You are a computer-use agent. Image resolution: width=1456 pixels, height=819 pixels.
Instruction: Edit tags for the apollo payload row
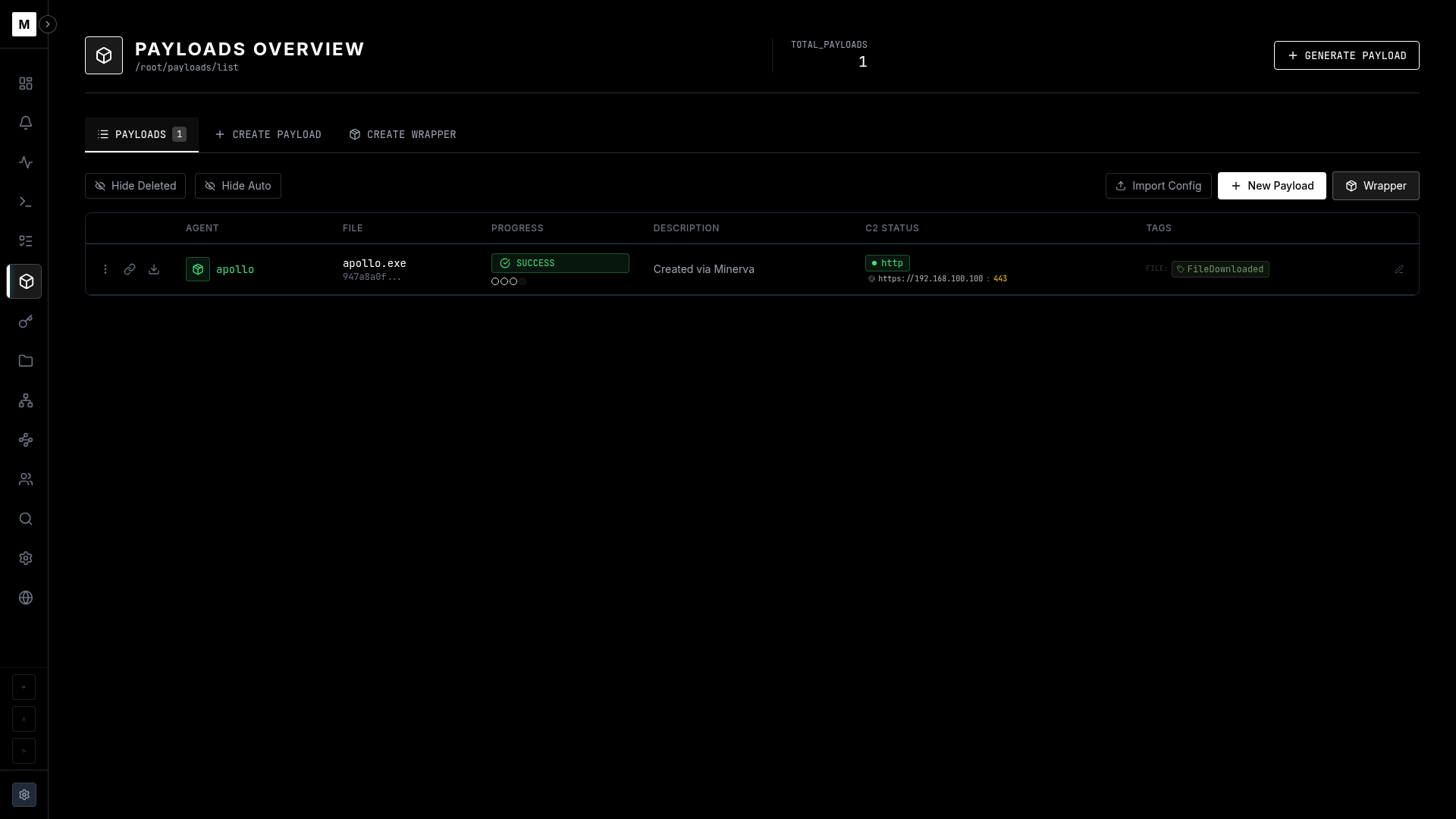pos(1399,269)
